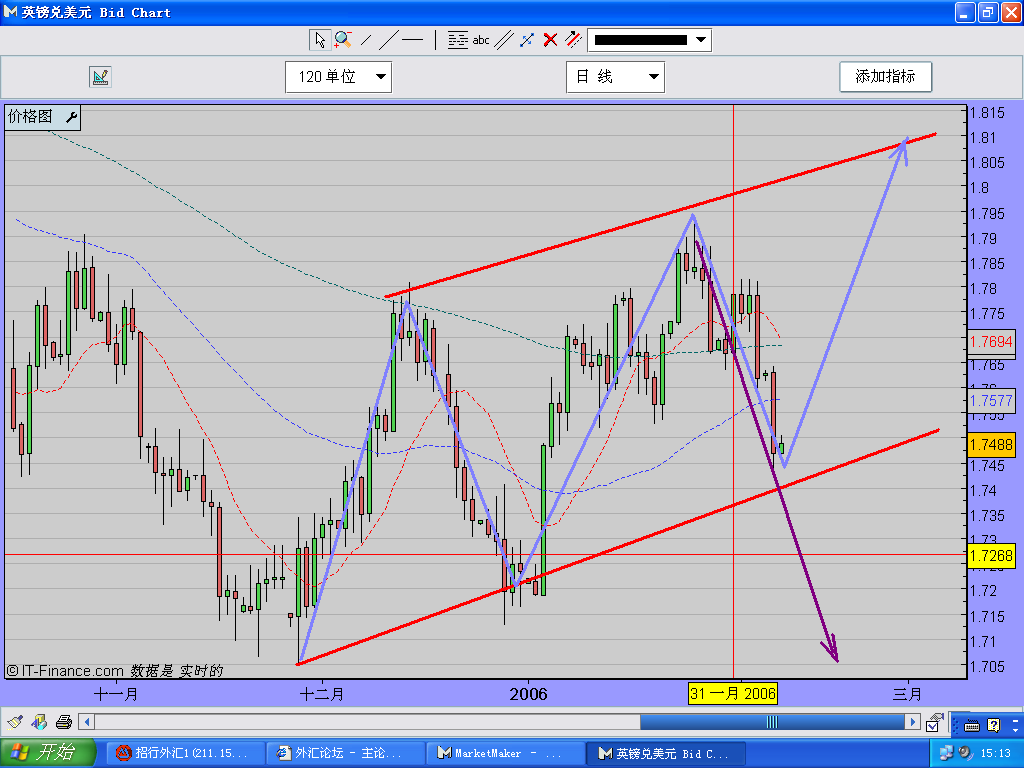The height and width of the screenshot is (768, 1024).
Task: Switch to MarketMaker taskbar window
Action: (505, 753)
